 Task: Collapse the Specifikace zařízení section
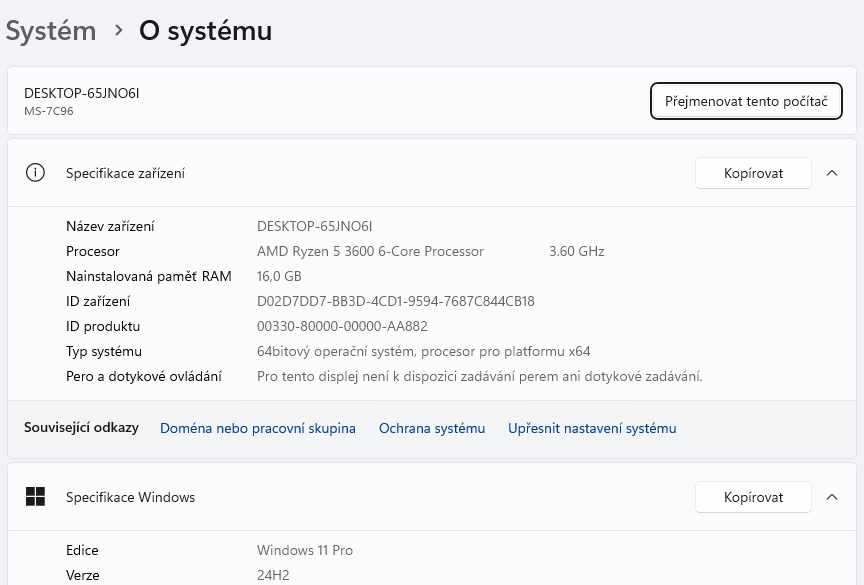[832, 172]
